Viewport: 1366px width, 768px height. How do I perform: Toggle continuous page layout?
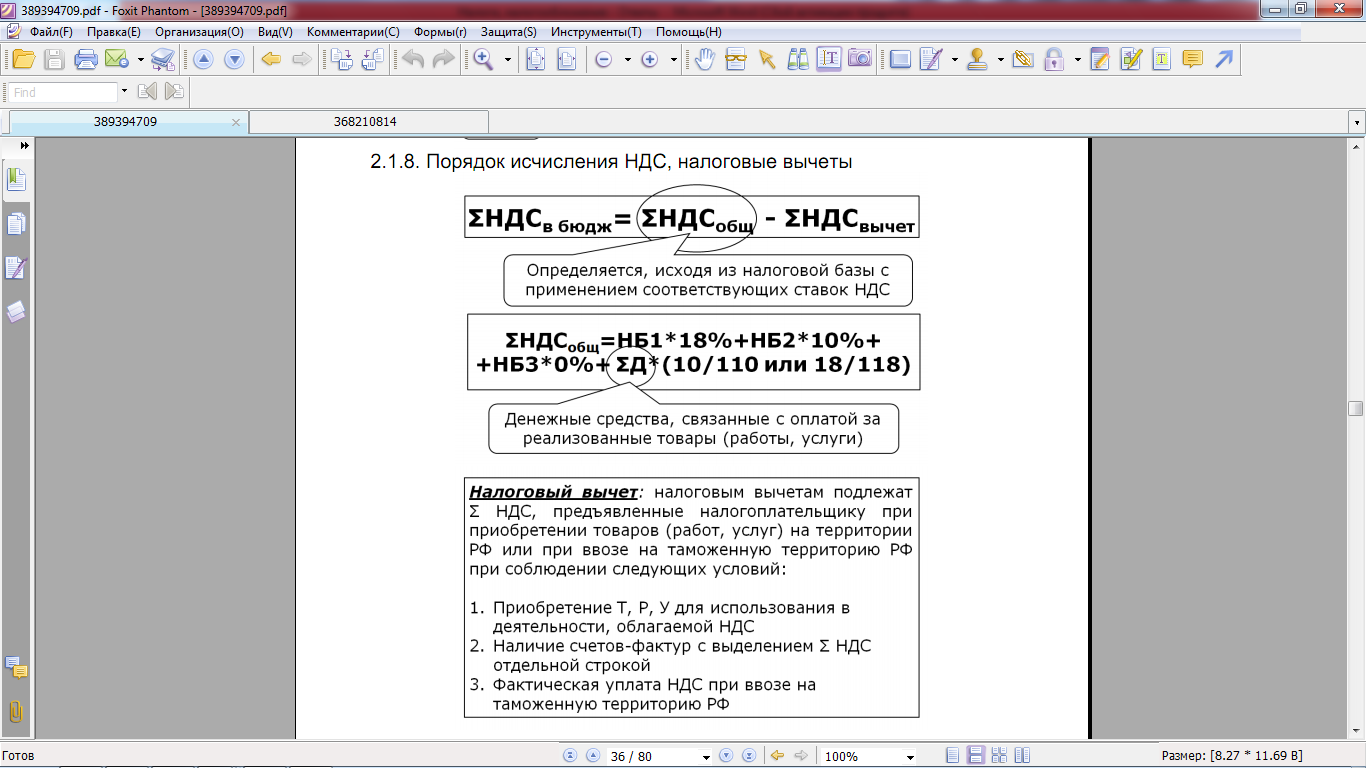(x=976, y=756)
